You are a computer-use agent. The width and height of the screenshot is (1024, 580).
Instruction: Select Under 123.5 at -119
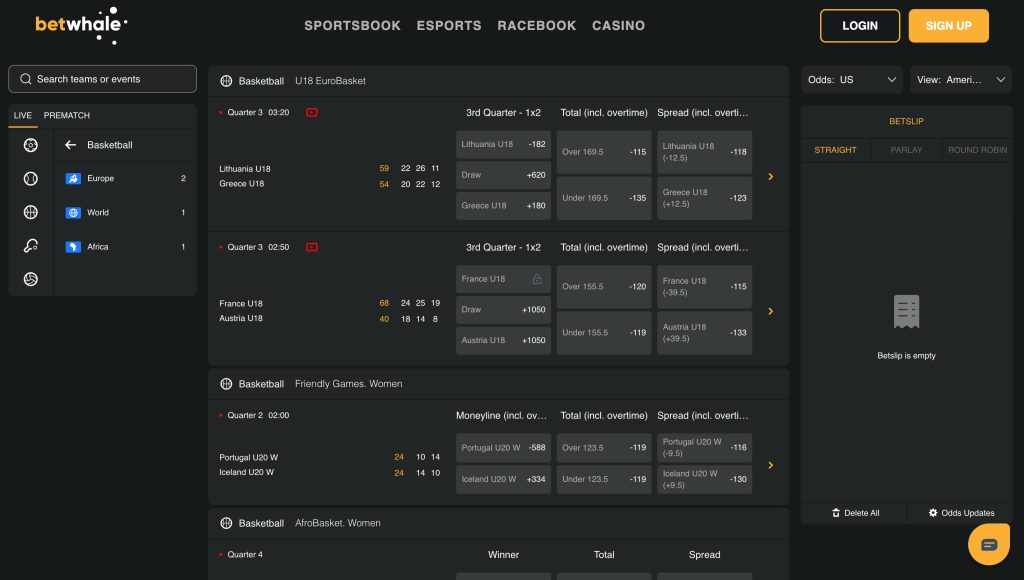pos(603,479)
